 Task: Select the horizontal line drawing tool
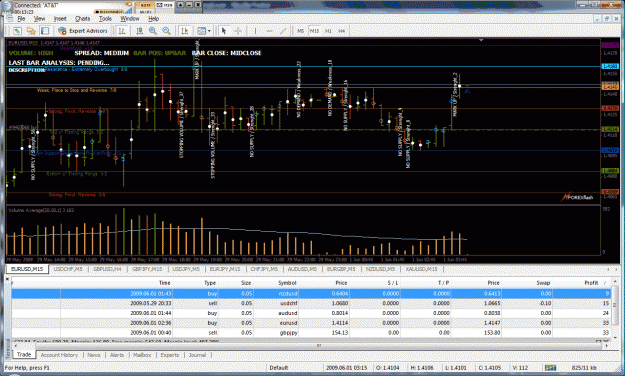269,31
